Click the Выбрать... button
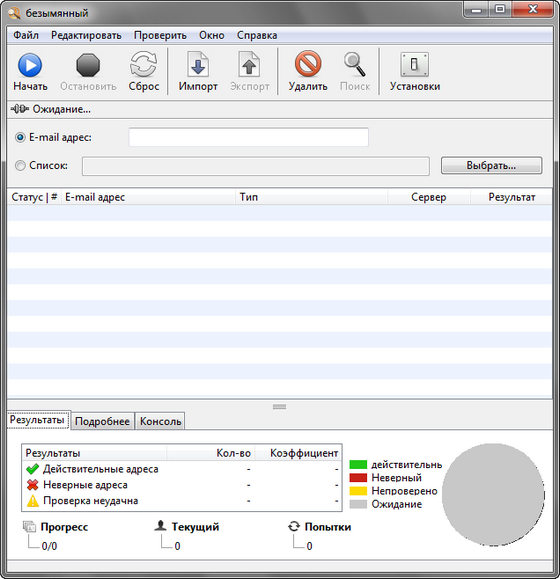 pos(491,165)
